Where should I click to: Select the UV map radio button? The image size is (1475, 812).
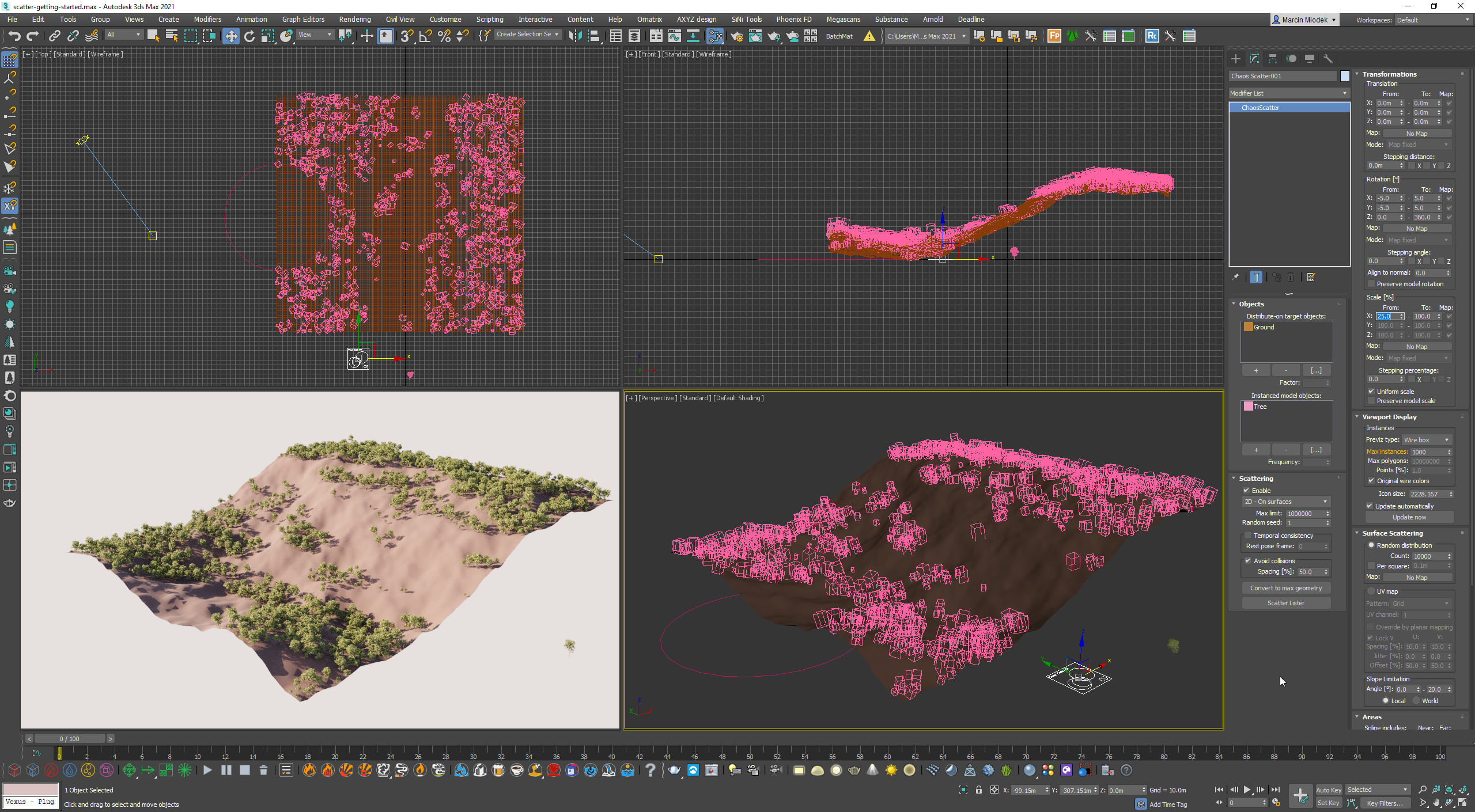click(x=1371, y=591)
